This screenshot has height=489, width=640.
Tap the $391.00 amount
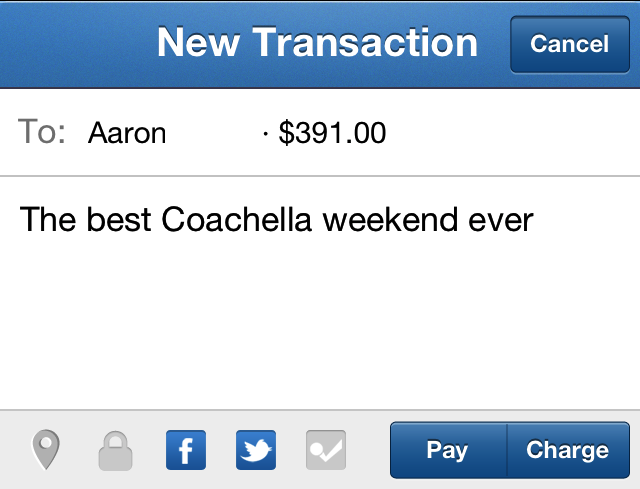332,133
